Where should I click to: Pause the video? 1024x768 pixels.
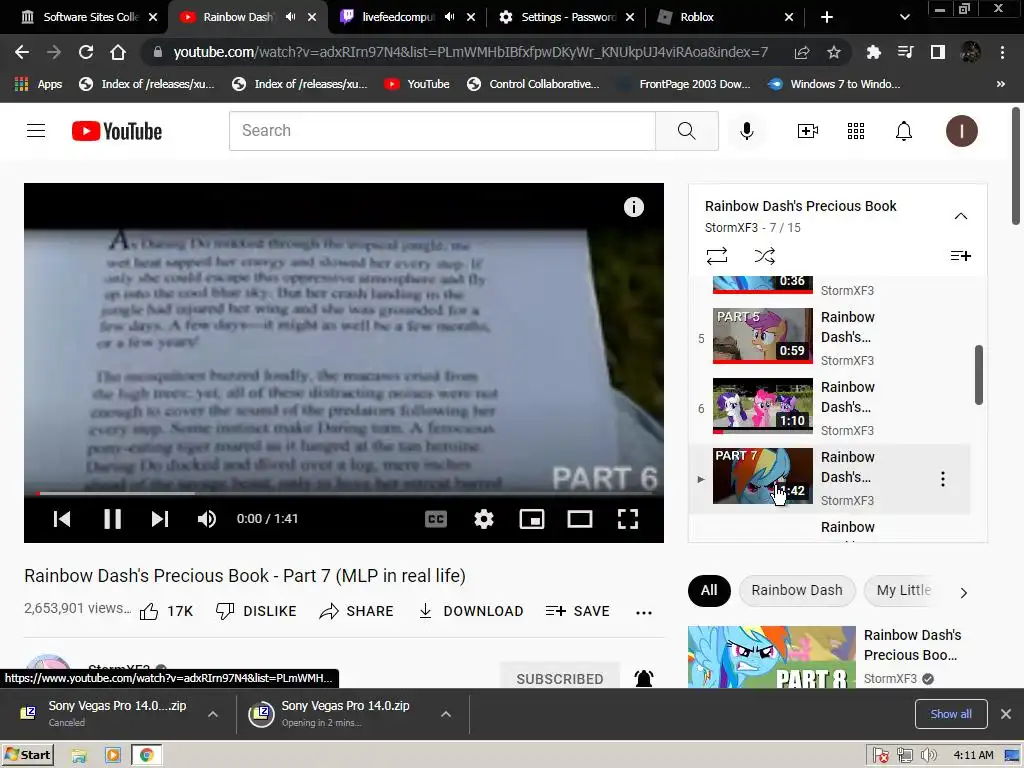pyautogui.click(x=112, y=519)
